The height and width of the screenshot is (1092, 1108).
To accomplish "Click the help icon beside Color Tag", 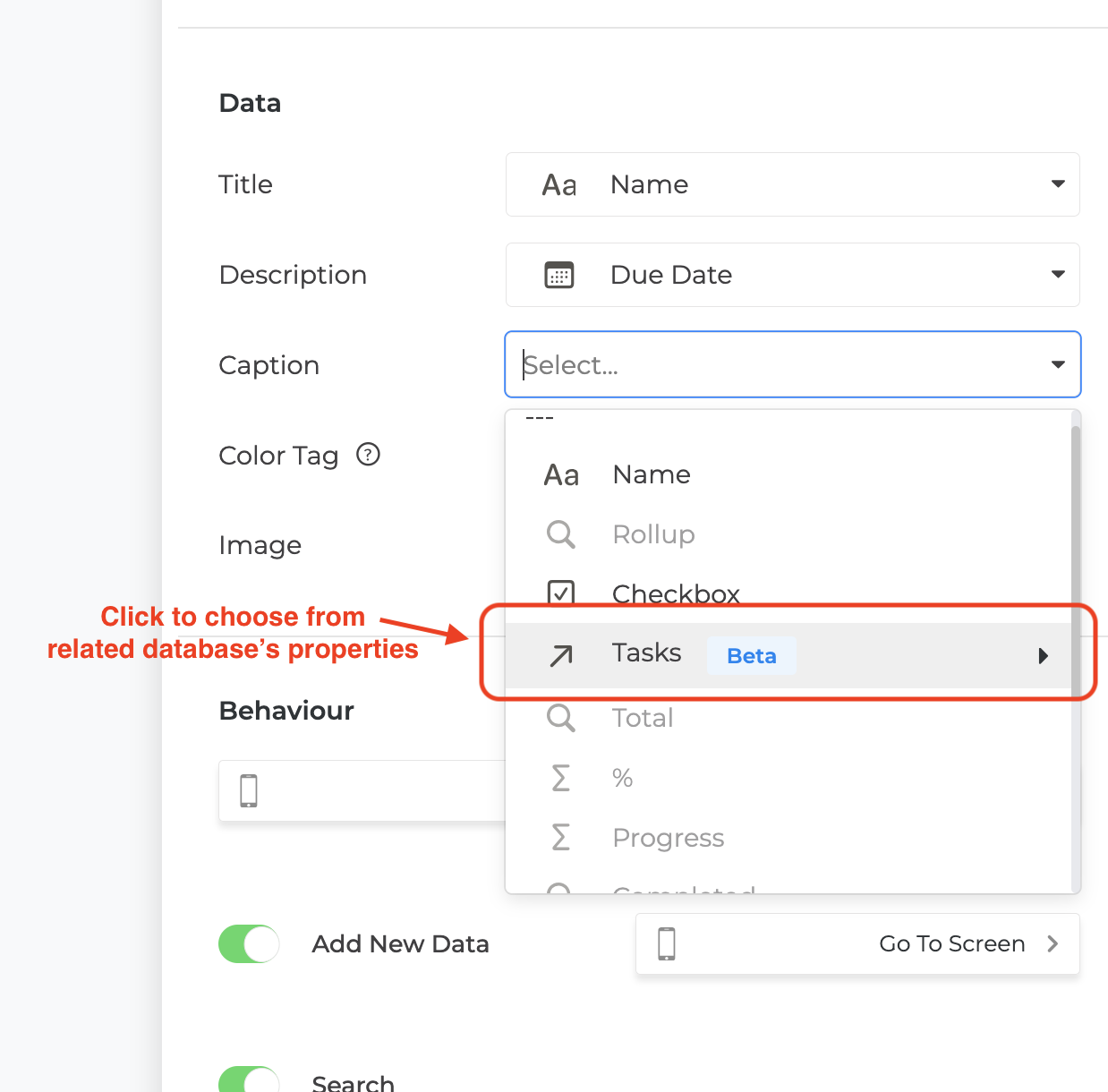I will (368, 455).
